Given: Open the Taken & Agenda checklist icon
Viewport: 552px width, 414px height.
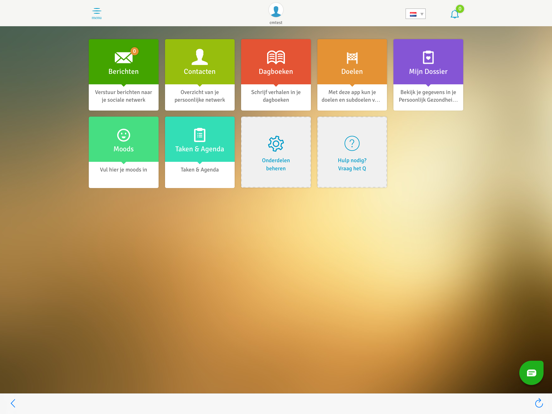Looking at the screenshot, I should (200, 135).
